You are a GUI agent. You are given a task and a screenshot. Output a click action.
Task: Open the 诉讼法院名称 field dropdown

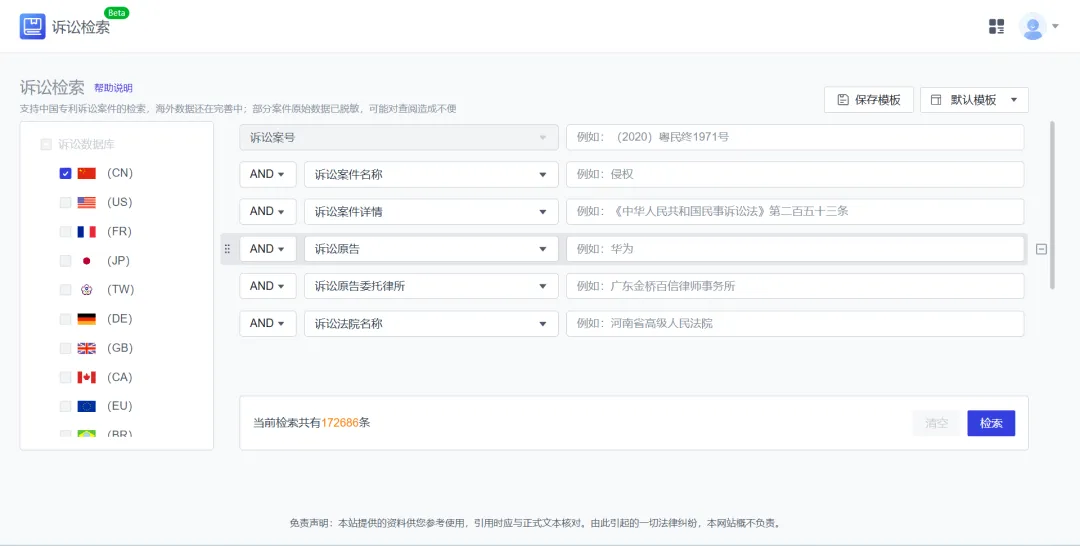coord(431,324)
